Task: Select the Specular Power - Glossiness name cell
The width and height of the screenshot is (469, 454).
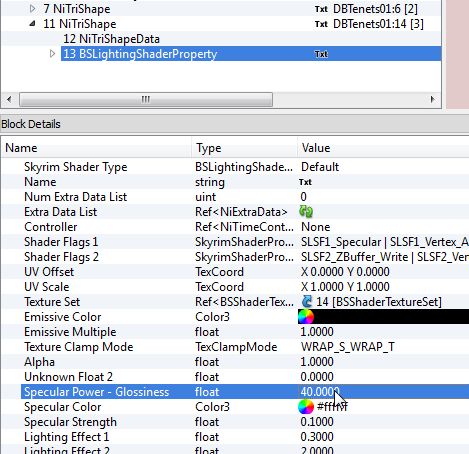Action: coord(97,392)
